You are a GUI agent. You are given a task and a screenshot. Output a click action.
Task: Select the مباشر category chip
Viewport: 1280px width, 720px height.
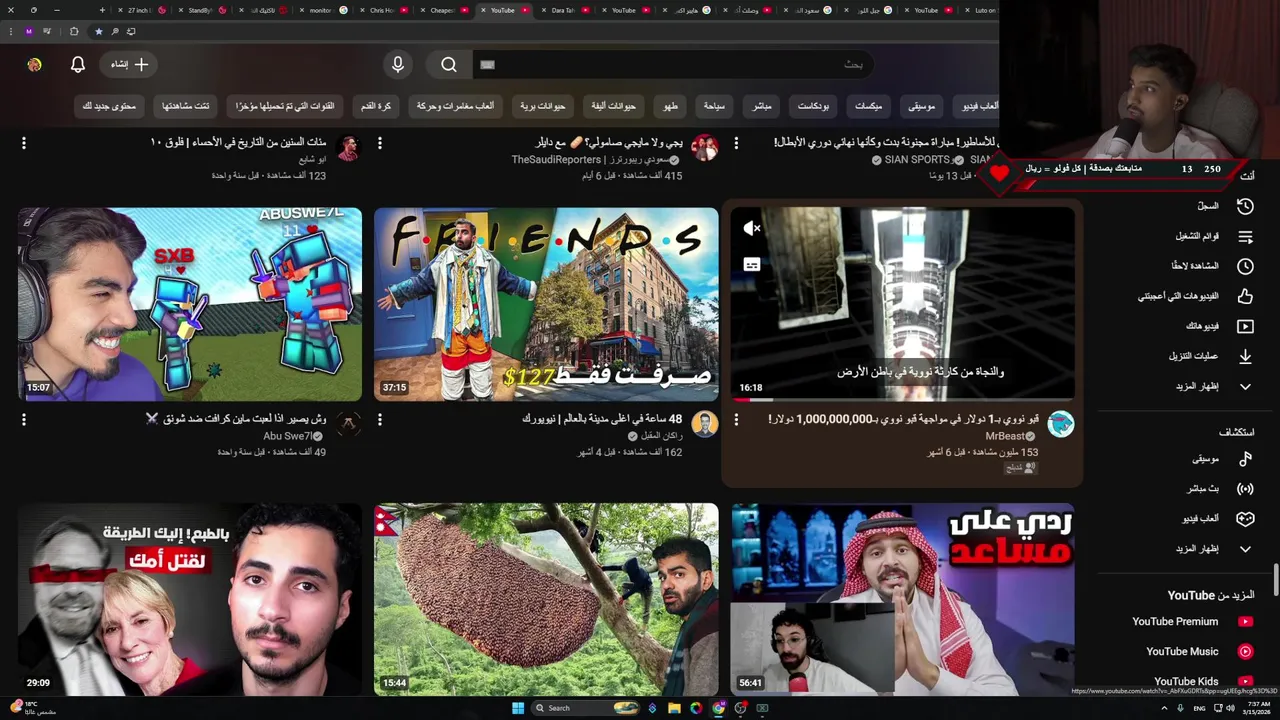762,105
